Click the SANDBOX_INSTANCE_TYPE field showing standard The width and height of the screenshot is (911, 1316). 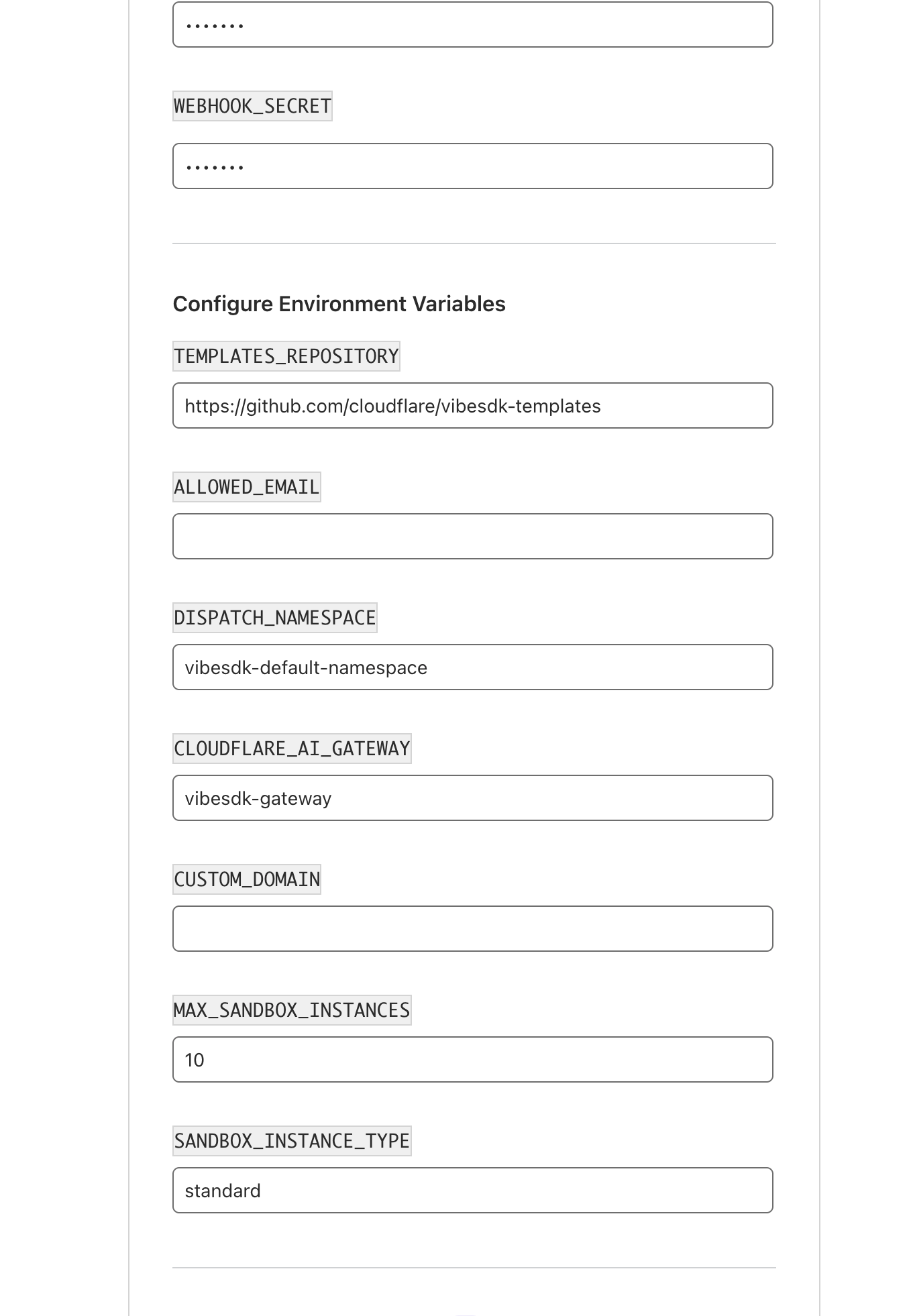tap(472, 1191)
